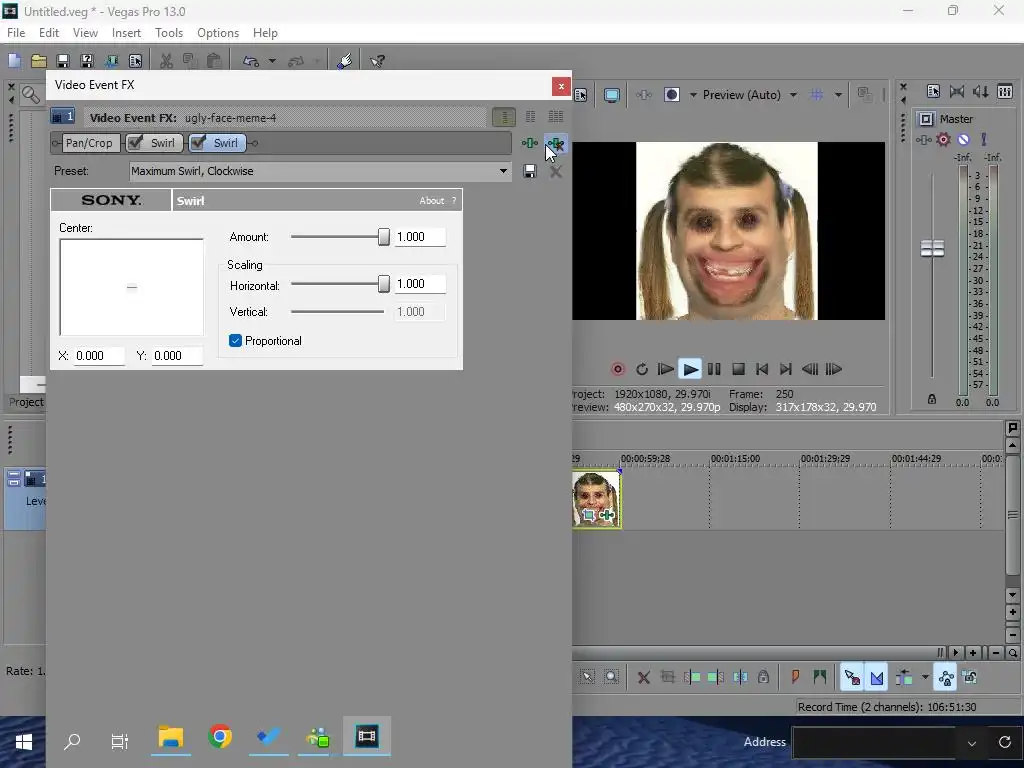Screen dimensions: 1024x768
Task: Switch FX window to two-column view
Action: tap(530, 117)
